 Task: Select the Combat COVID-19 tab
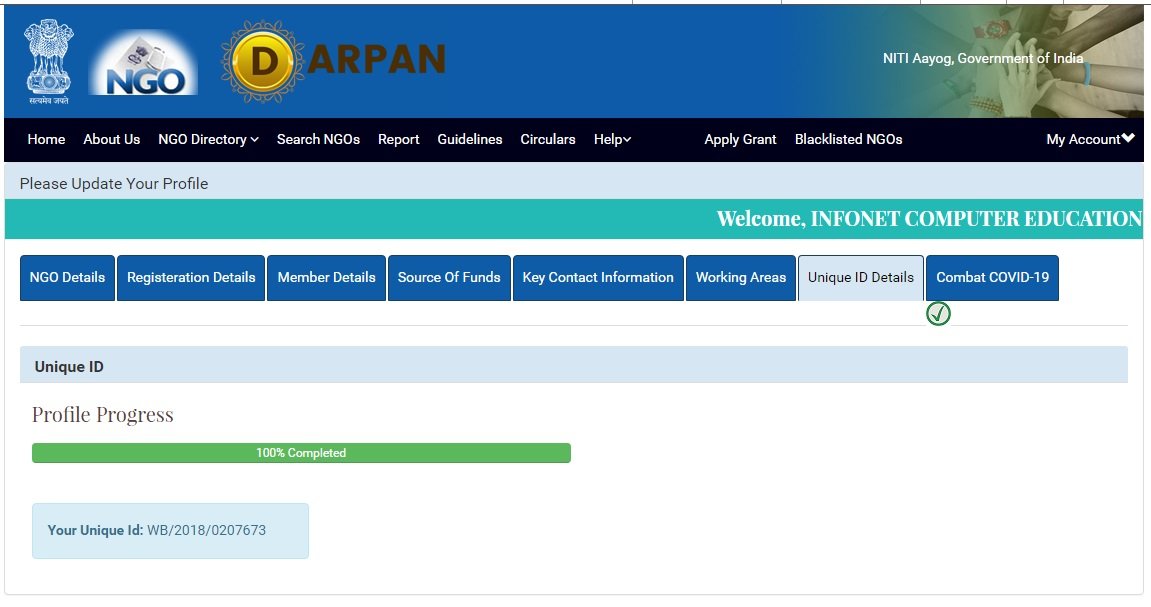click(x=992, y=277)
